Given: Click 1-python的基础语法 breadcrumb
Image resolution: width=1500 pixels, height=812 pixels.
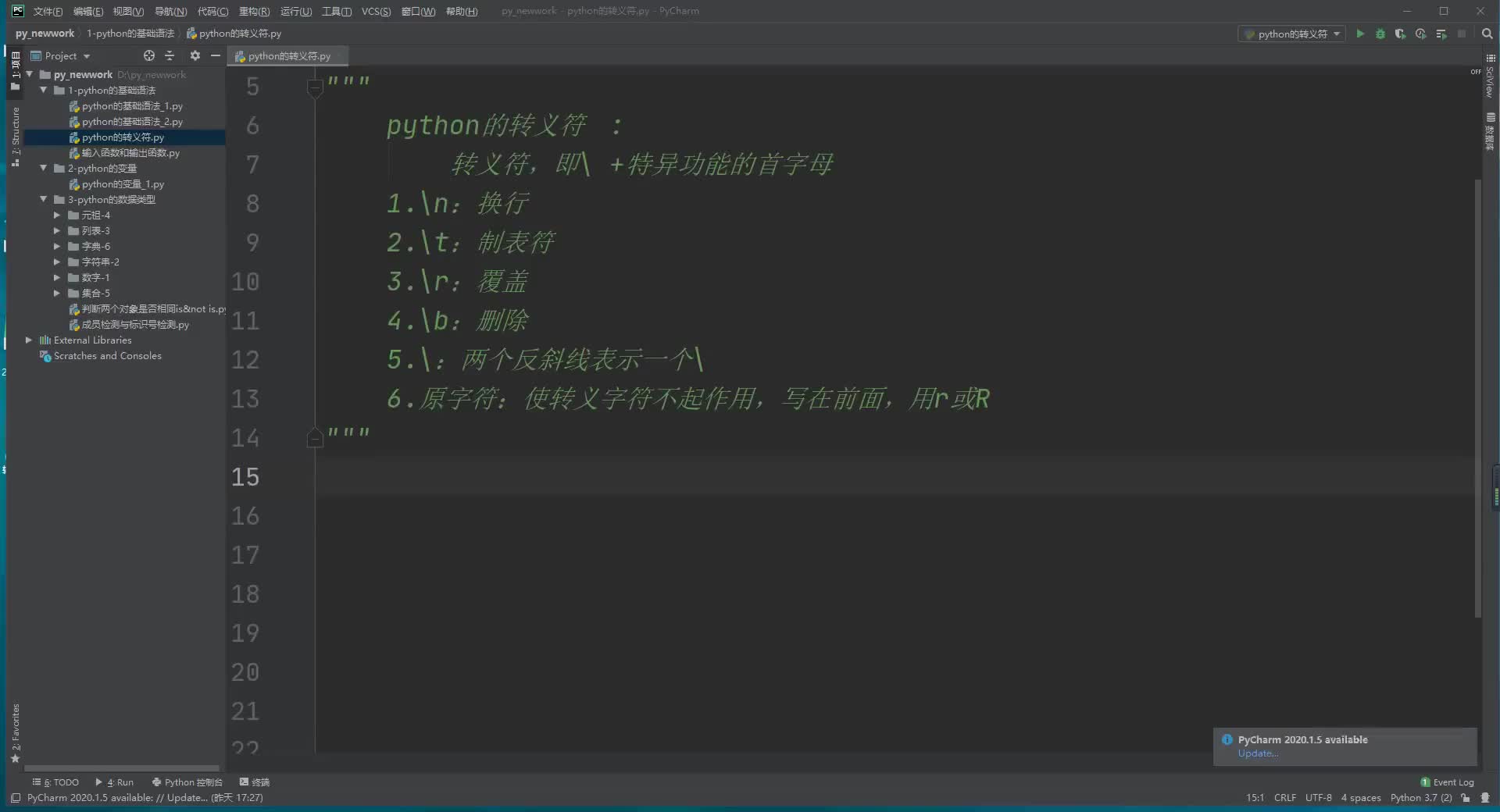Looking at the screenshot, I should click(x=130, y=34).
